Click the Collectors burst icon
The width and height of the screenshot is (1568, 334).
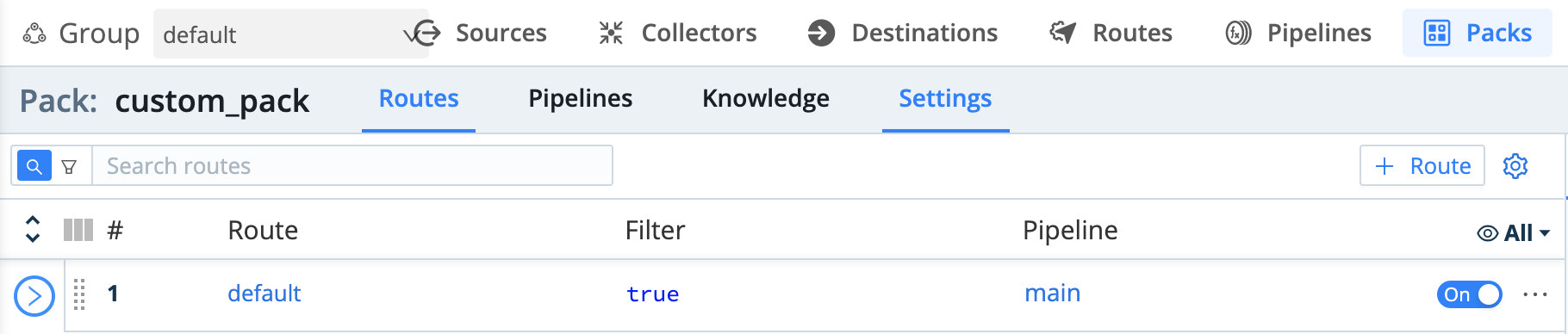click(x=611, y=34)
